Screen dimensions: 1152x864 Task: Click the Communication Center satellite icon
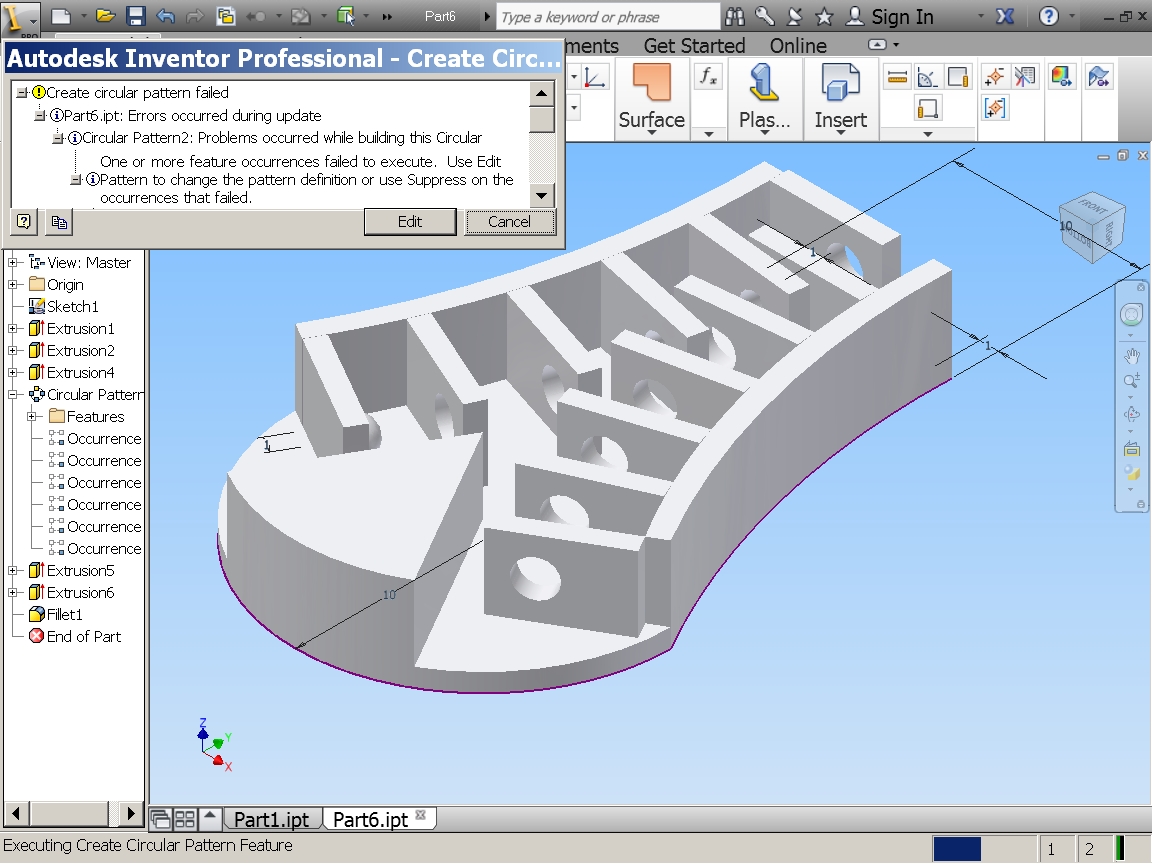pyautogui.click(x=794, y=16)
